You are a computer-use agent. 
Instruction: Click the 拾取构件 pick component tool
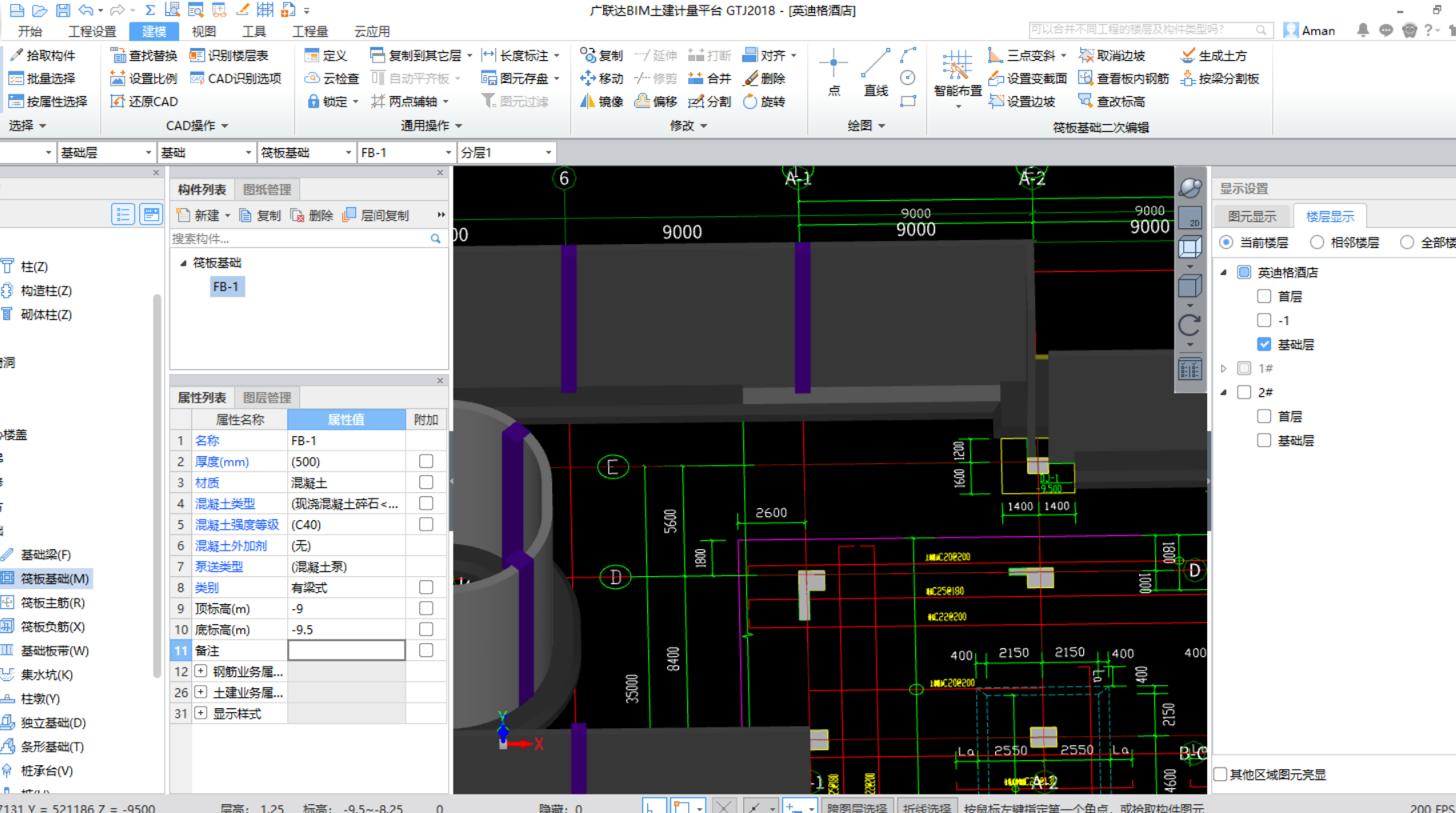click(42, 55)
